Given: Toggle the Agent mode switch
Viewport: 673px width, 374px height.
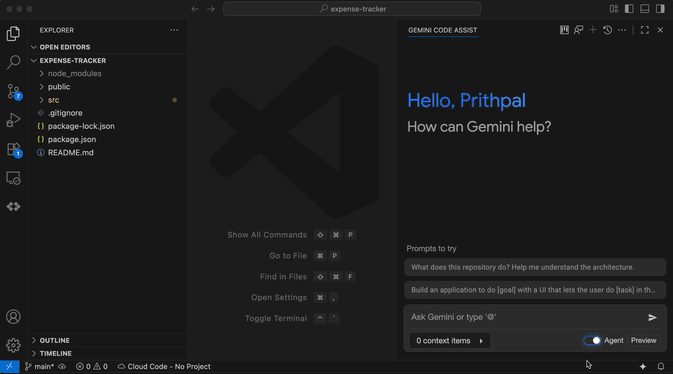Looking at the screenshot, I should pos(592,341).
